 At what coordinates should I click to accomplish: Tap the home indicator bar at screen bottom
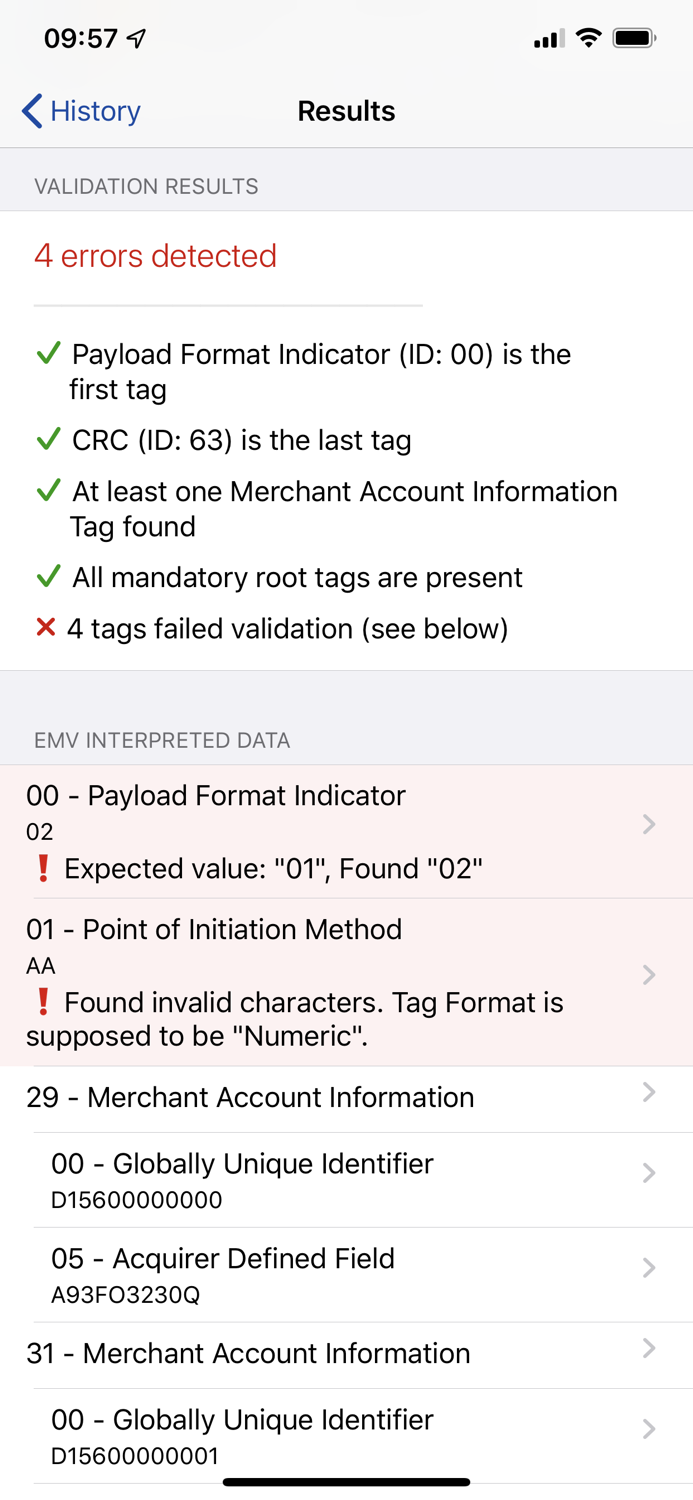point(346,1482)
